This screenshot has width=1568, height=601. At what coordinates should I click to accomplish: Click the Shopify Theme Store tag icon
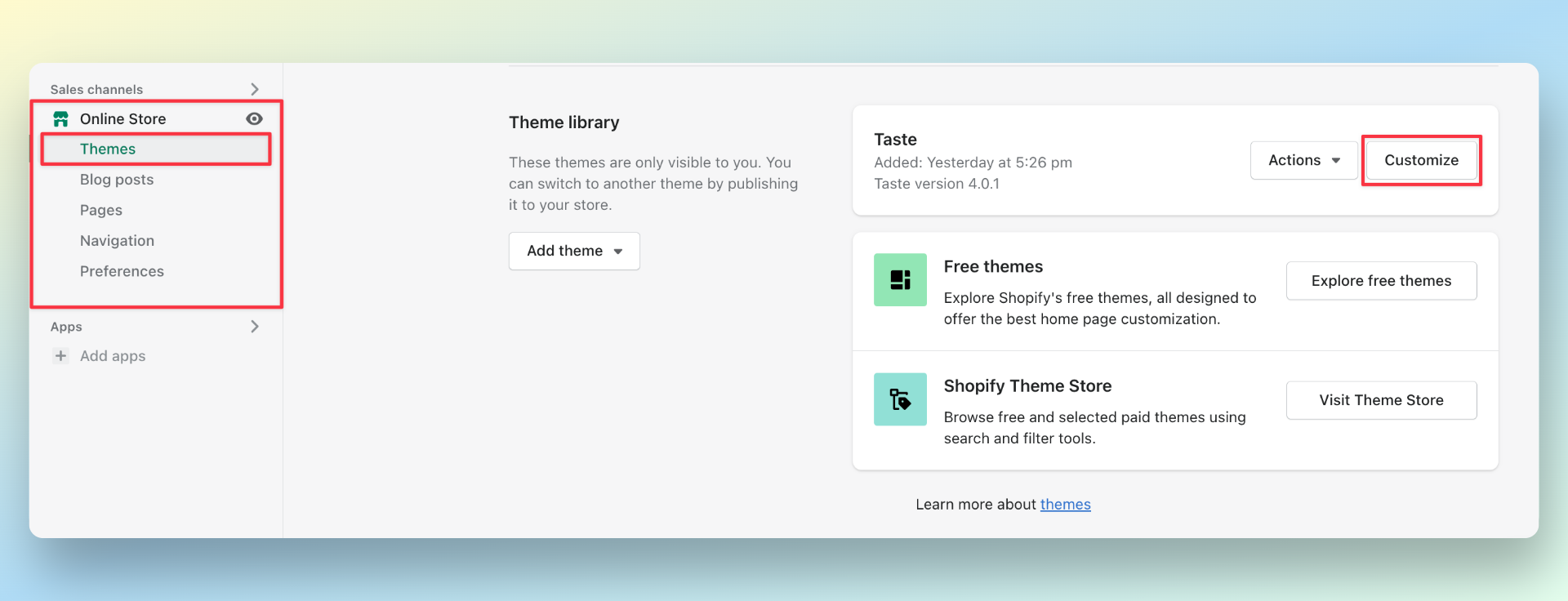click(x=900, y=399)
